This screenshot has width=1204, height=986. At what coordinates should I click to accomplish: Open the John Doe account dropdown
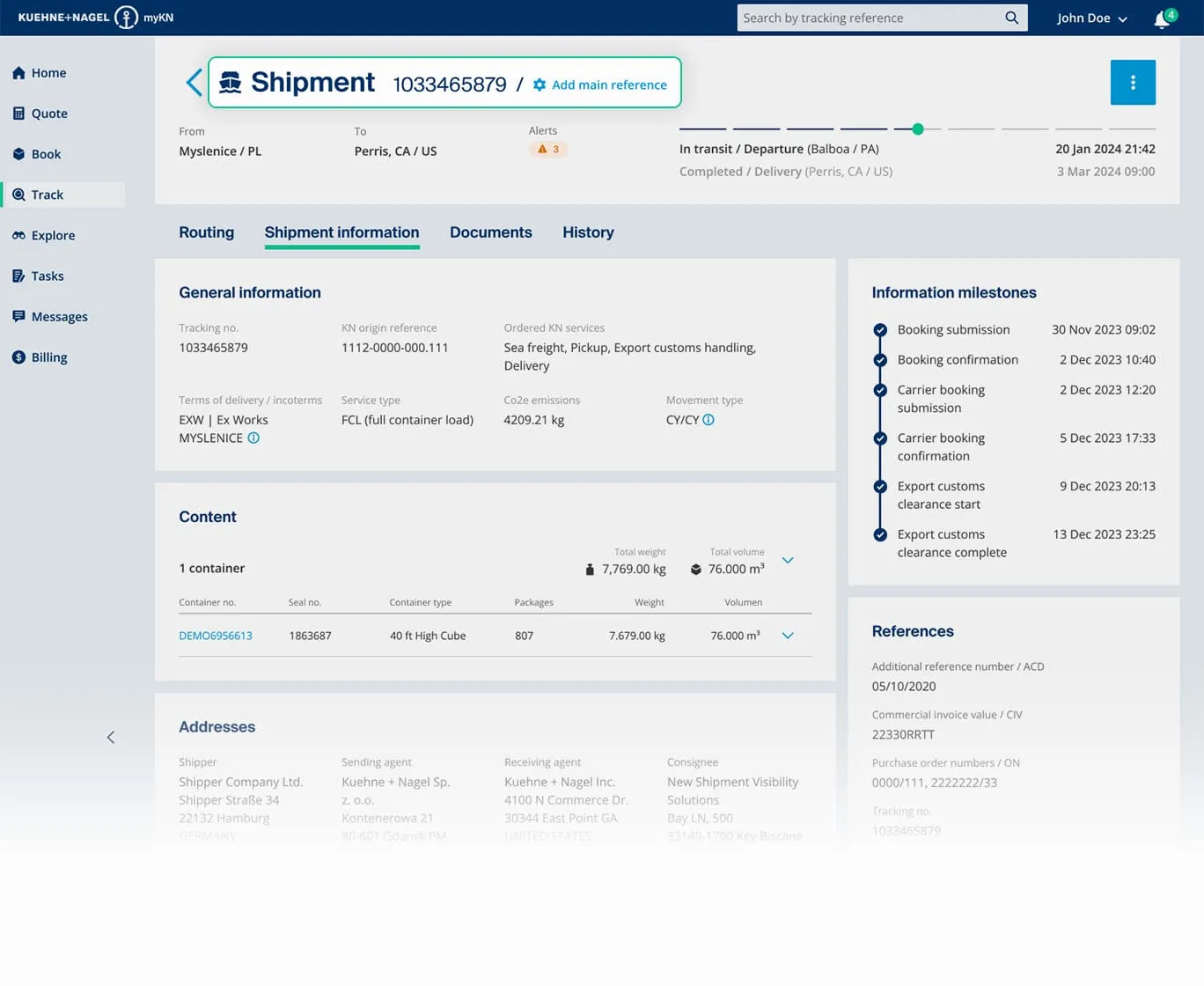[x=1091, y=18]
